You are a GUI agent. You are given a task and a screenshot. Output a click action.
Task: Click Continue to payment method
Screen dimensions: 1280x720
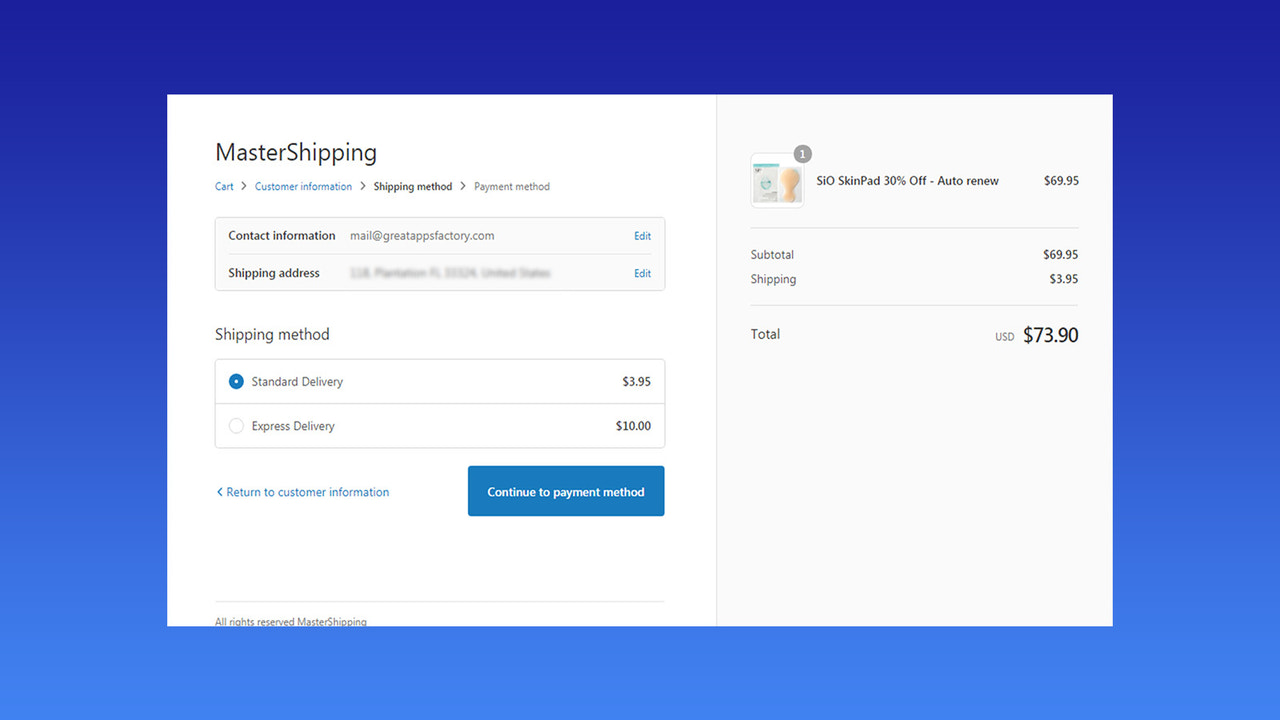(x=565, y=491)
